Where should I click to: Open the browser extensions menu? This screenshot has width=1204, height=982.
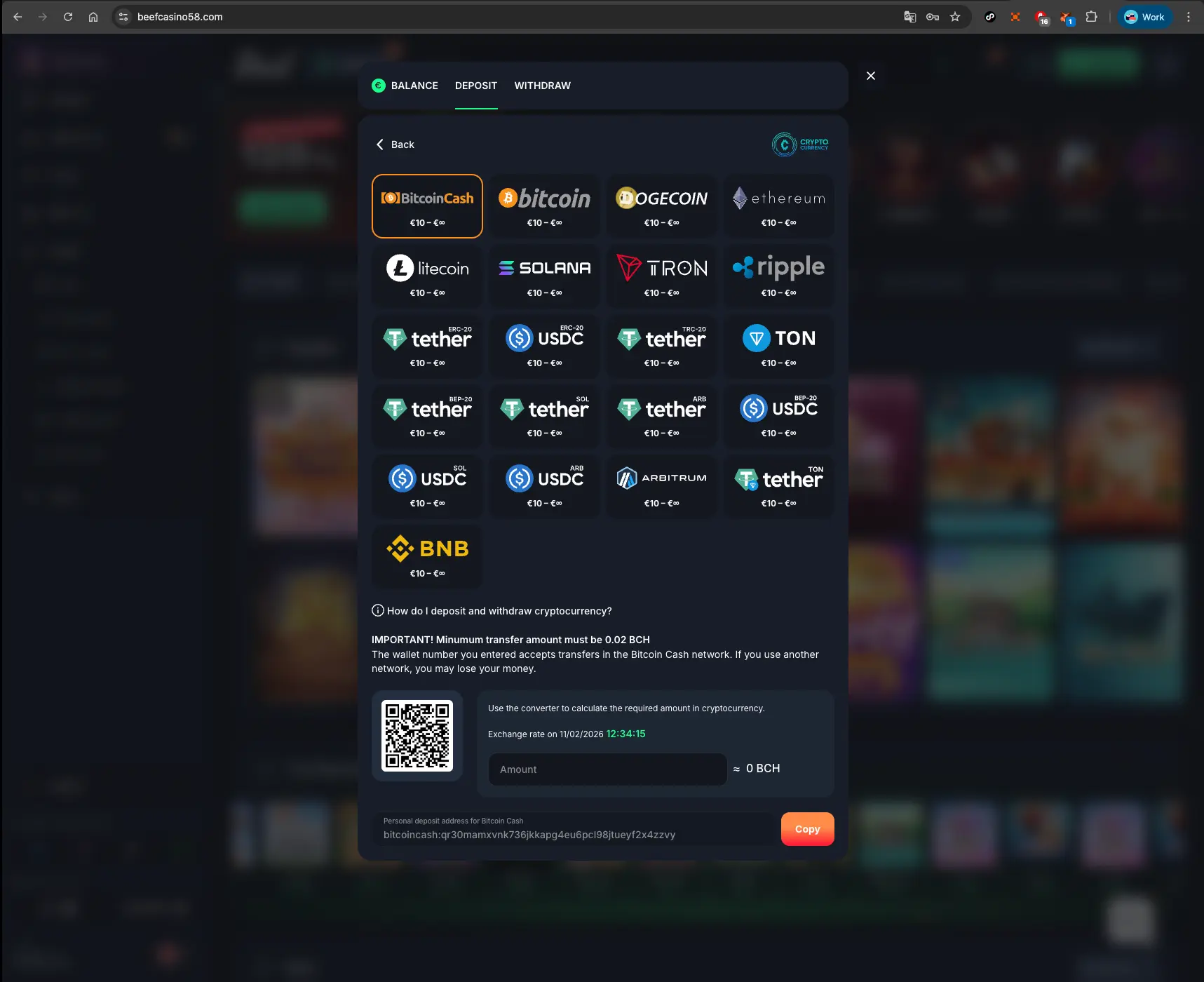tap(1091, 17)
